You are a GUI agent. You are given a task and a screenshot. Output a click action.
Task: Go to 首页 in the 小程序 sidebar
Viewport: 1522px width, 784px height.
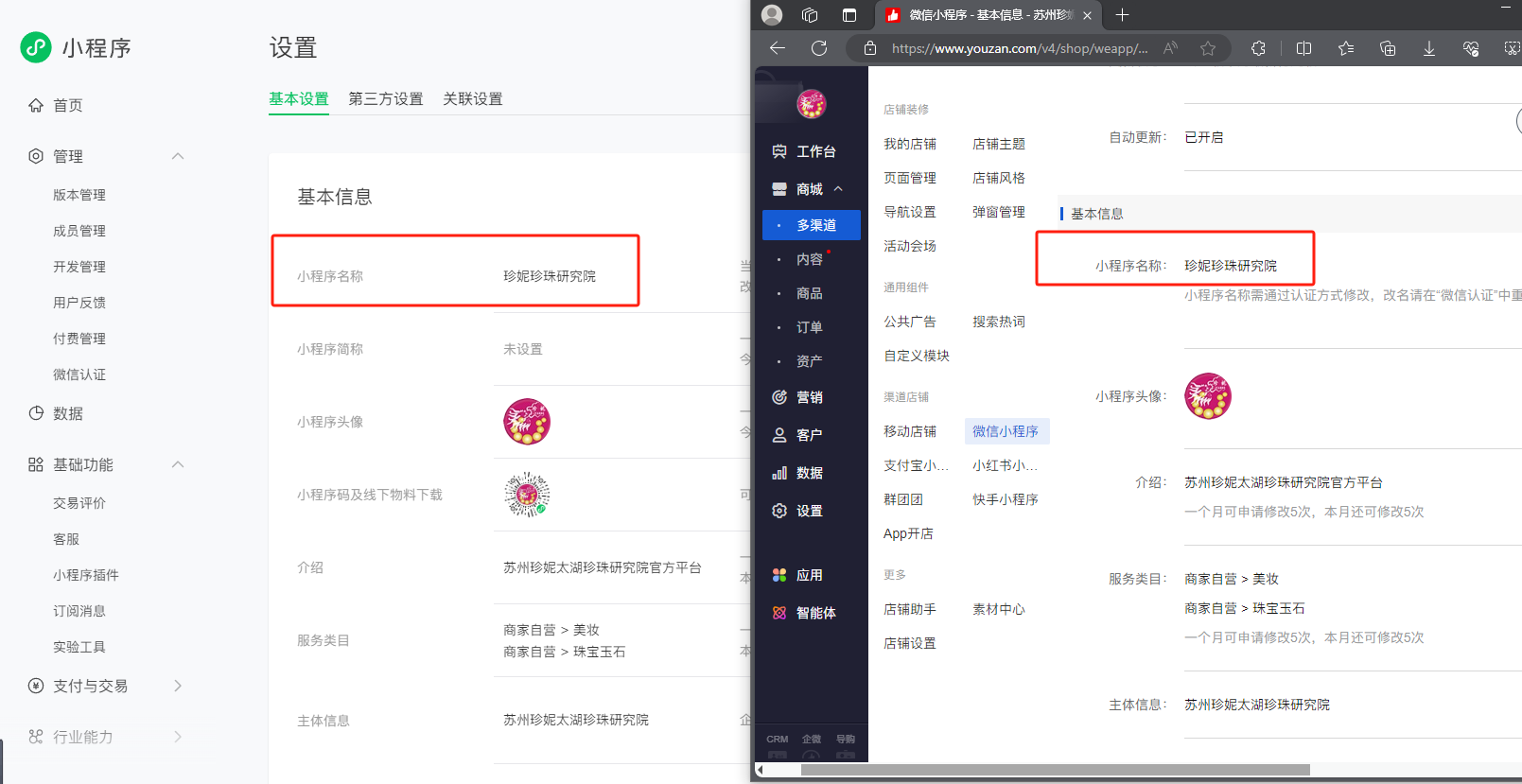point(68,105)
